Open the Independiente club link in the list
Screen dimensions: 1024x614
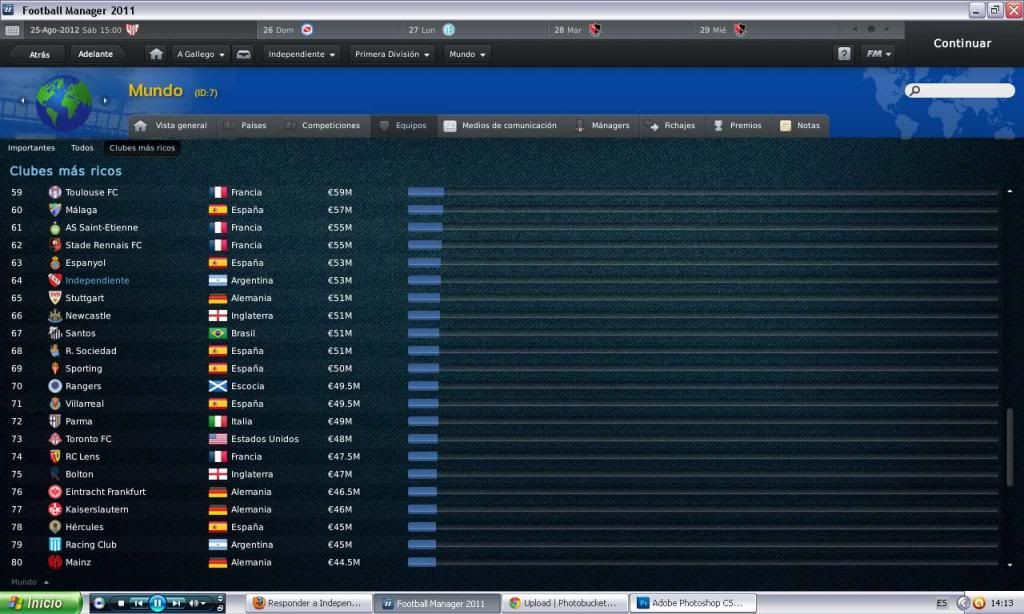pyautogui.click(x=97, y=280)
